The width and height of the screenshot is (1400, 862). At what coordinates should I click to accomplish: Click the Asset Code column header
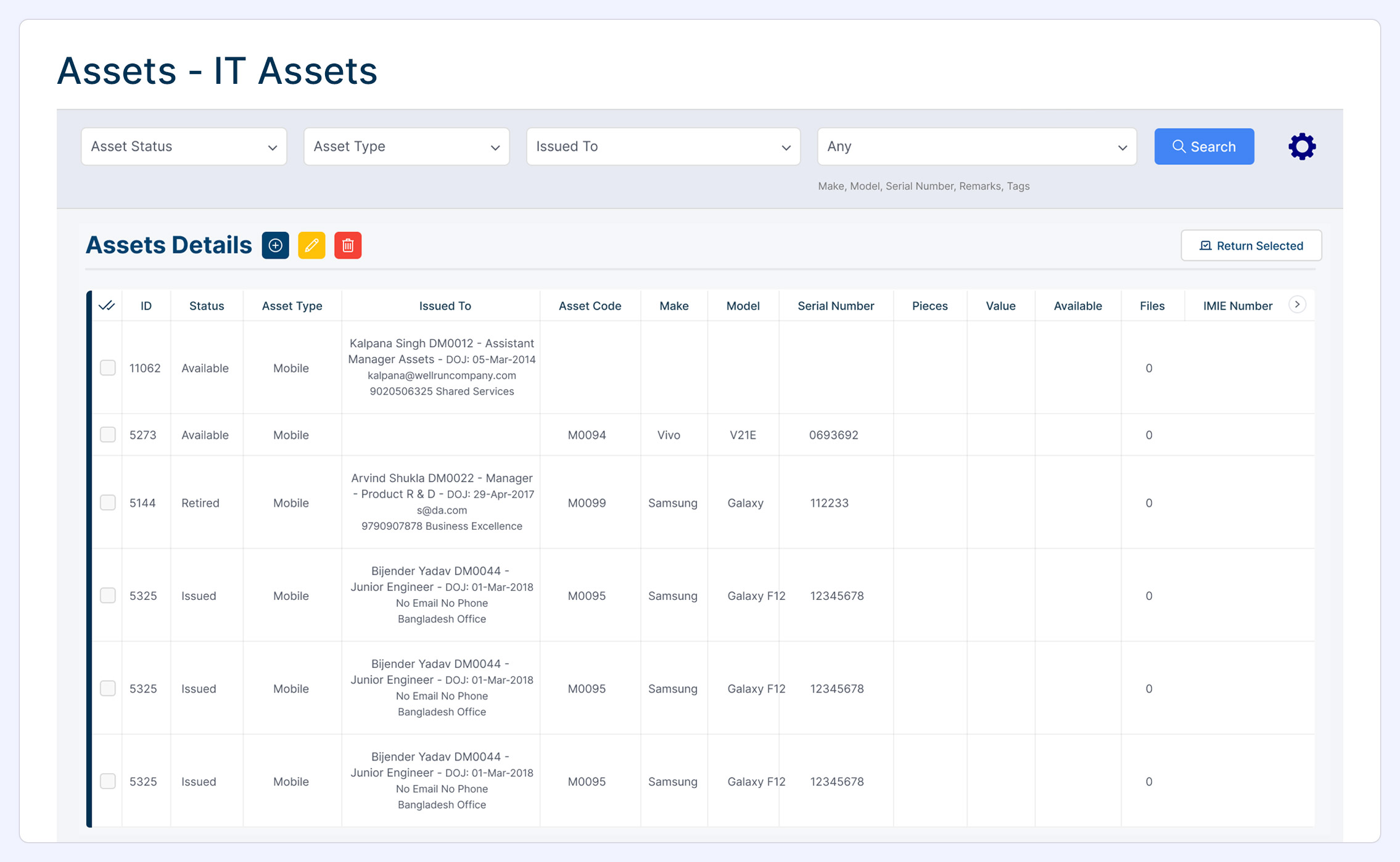coord(590,306)
